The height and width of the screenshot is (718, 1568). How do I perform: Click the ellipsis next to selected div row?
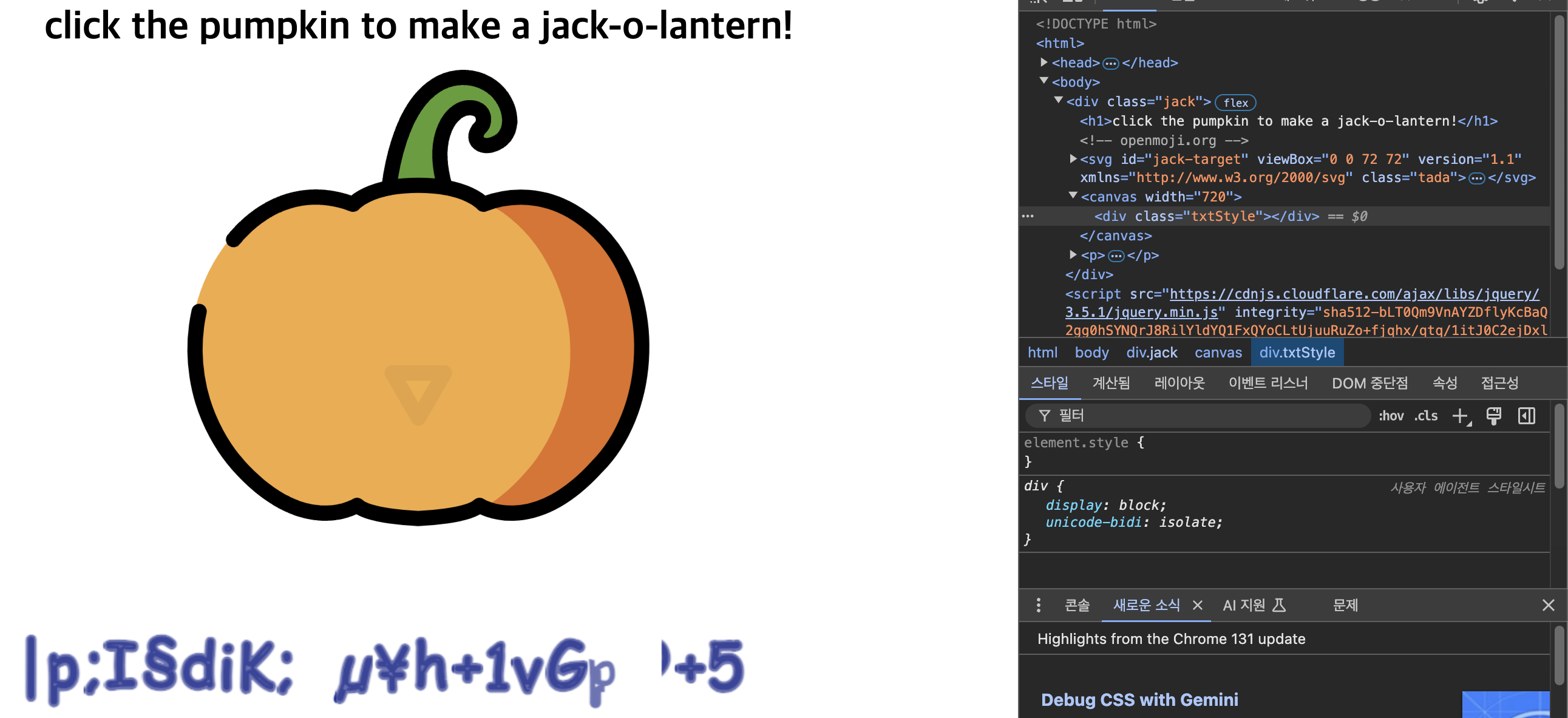[x=1028, y=217]
